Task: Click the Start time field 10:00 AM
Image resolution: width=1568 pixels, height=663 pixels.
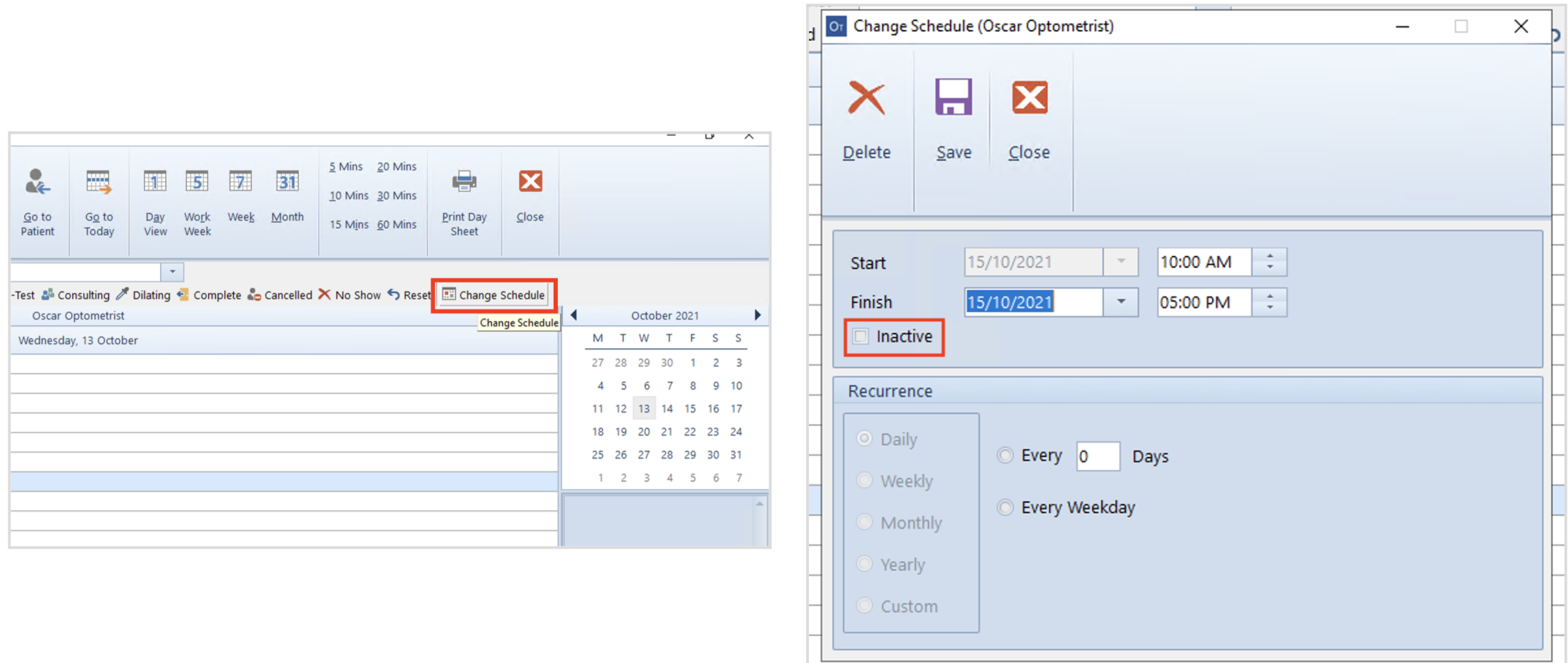Action: [x=1204, y=261]
